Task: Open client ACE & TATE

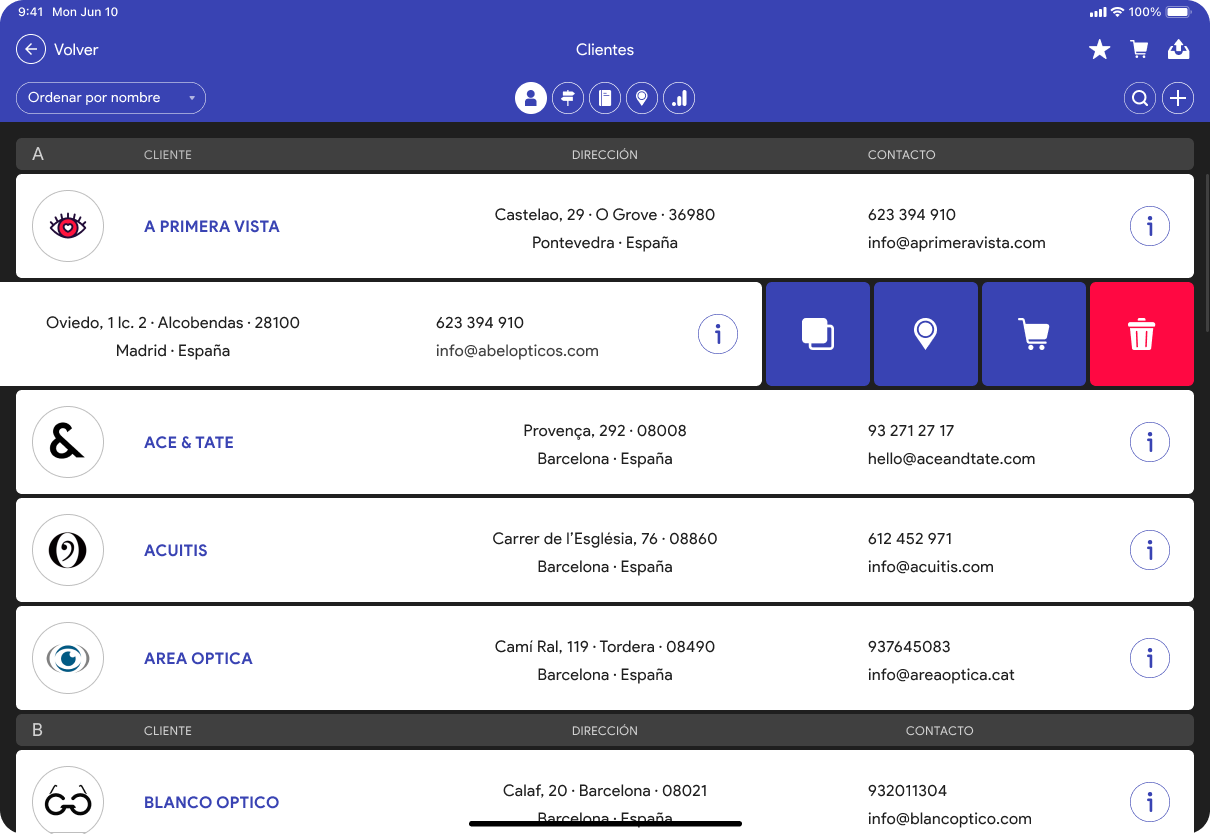Action: coord(189,442)
